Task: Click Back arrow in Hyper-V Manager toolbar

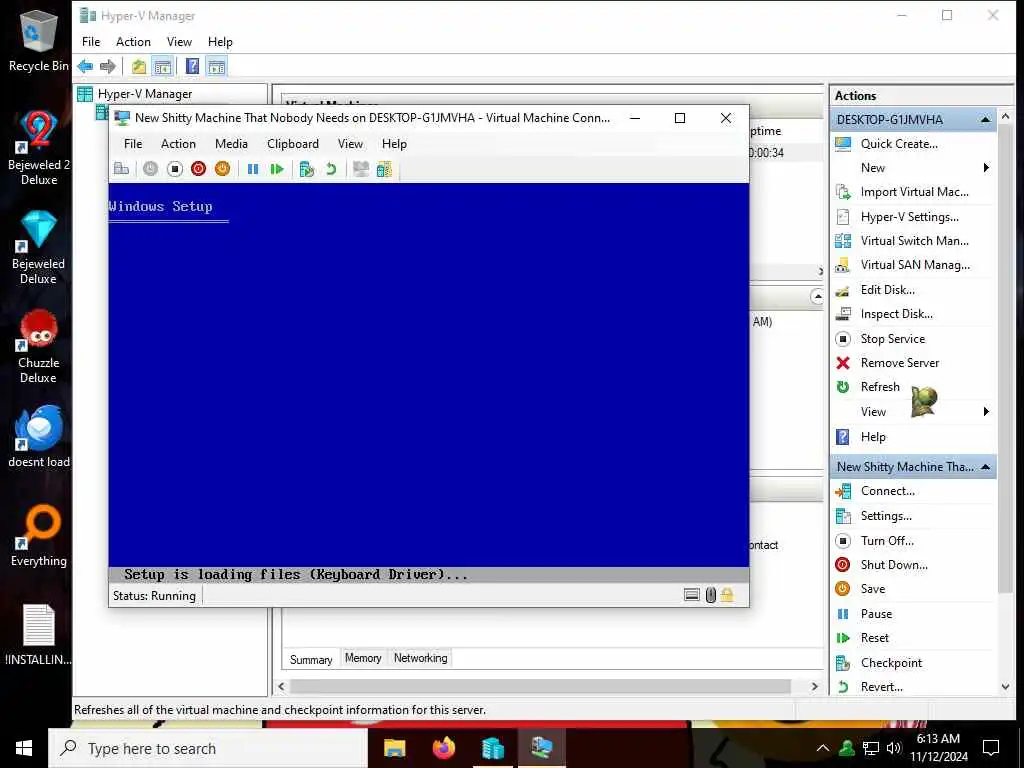Action: point(85,66)
